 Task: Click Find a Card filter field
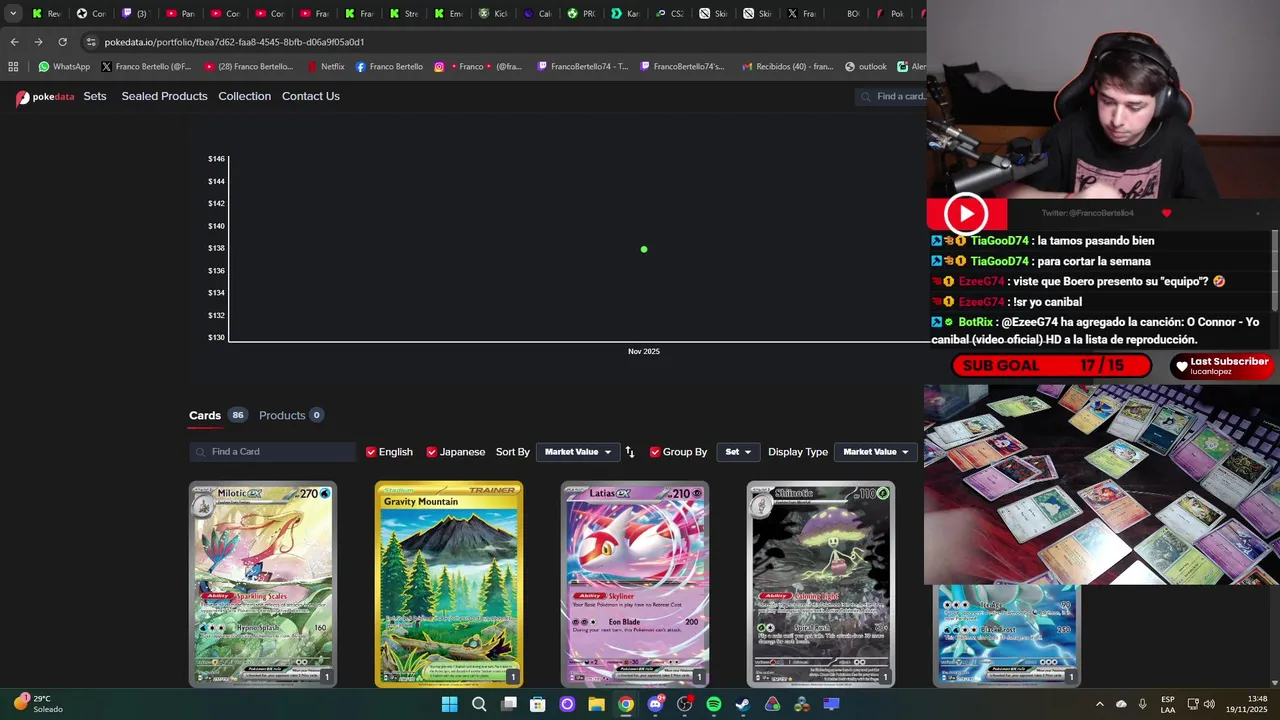pyautogui.click(x=272, y=452)
